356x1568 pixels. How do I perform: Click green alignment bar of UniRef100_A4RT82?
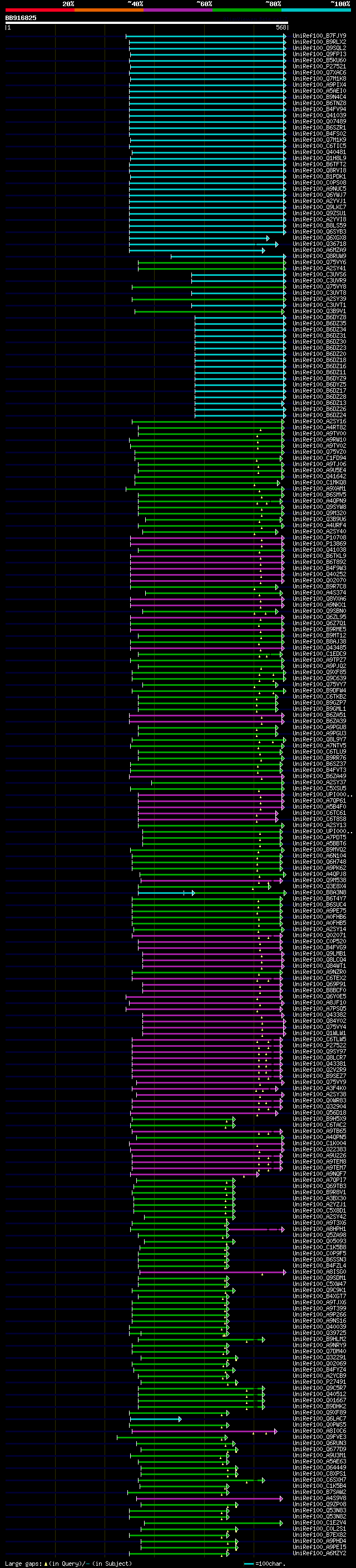click(x=211, y=427)
